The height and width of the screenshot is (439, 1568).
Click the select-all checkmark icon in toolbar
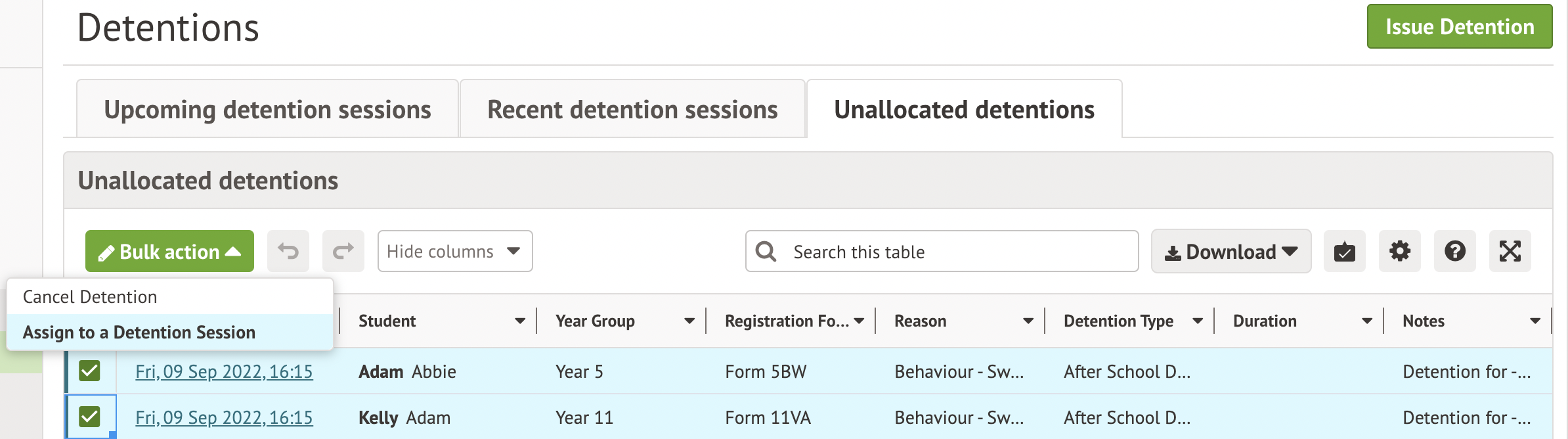[x=1344, y=251]
